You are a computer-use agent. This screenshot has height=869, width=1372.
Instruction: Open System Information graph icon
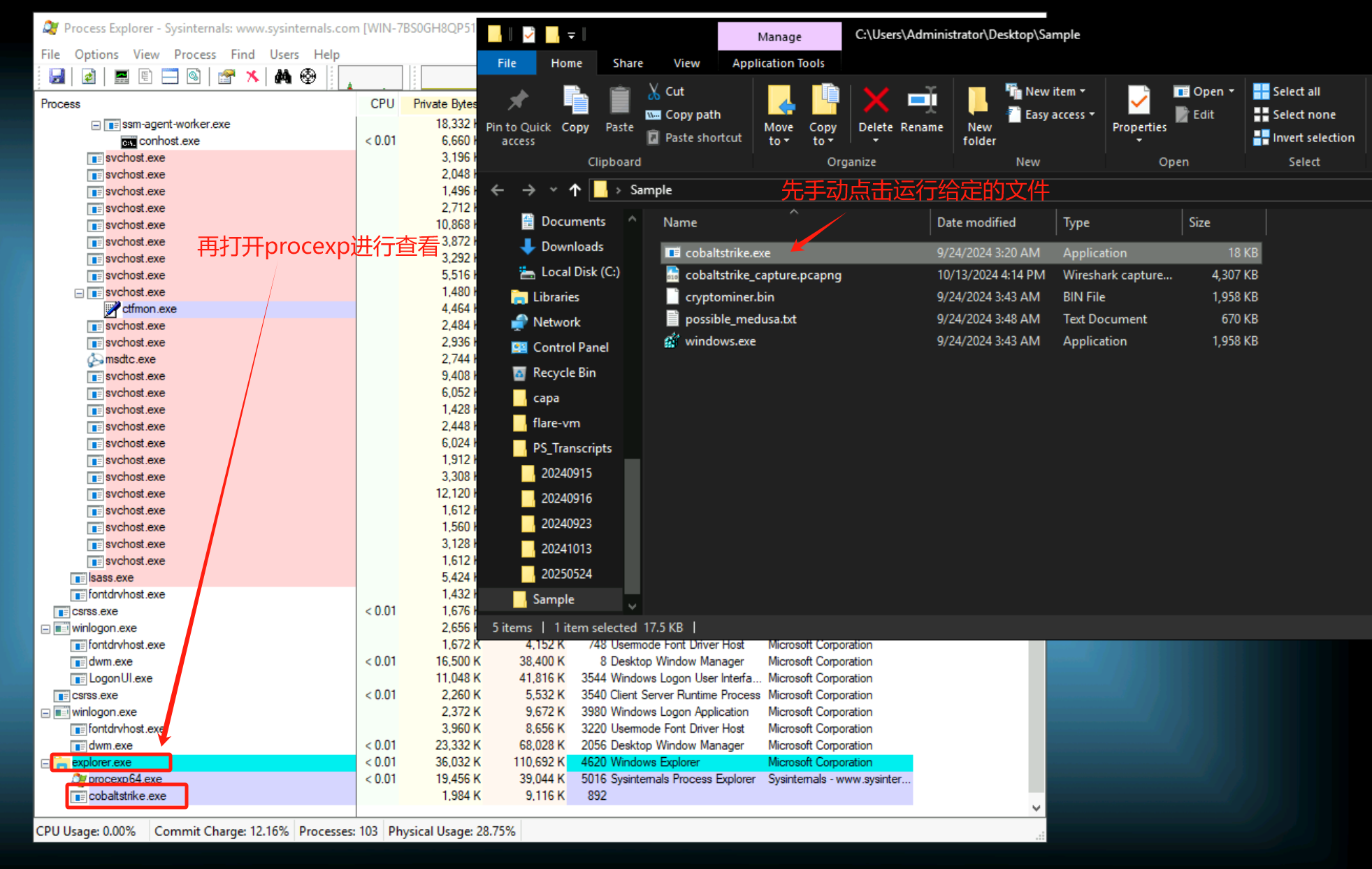click(122, 76)
